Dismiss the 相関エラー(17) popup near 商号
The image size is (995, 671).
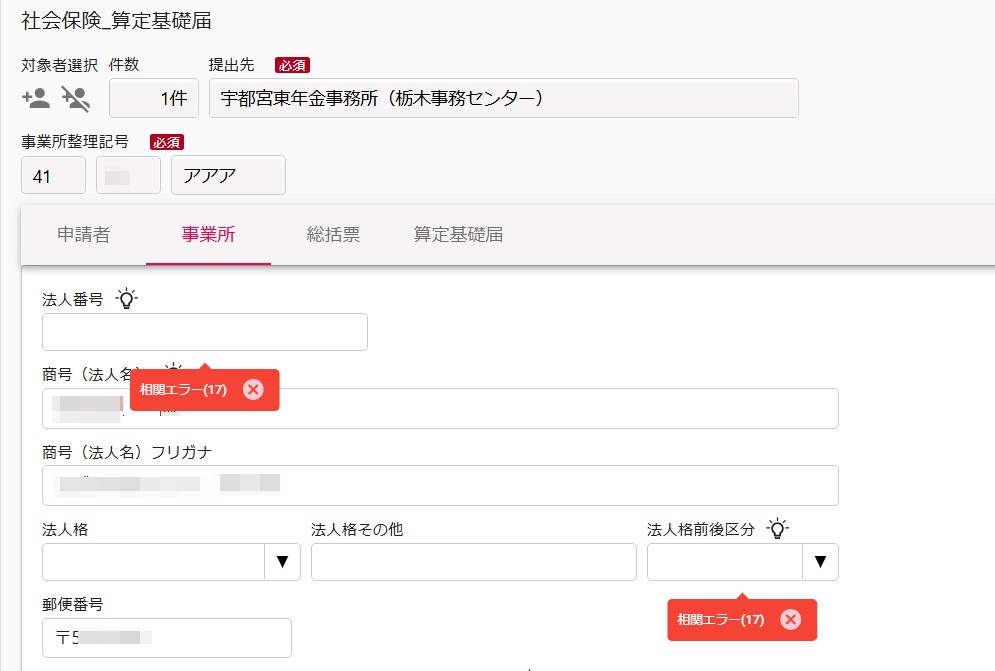click(x=253, y=389)
